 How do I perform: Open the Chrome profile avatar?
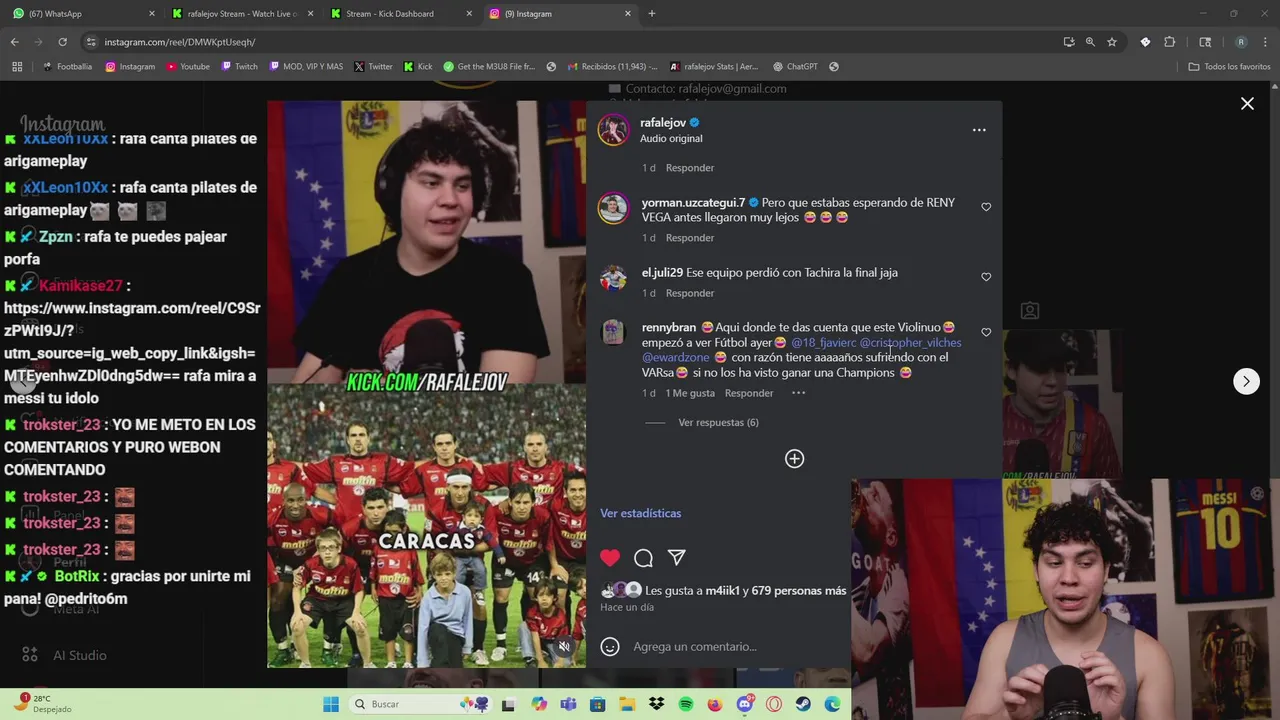1241,42
